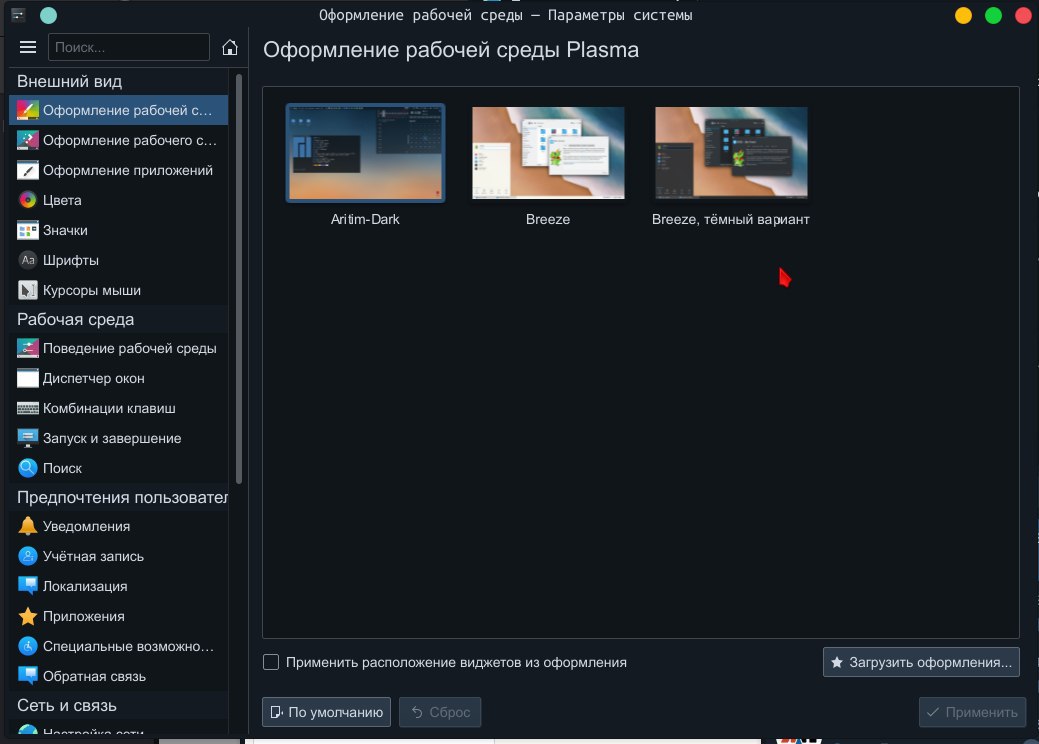The image size is (1039, 744).
Task: Open the Шрифты settings page
Action: coord(119,260)
